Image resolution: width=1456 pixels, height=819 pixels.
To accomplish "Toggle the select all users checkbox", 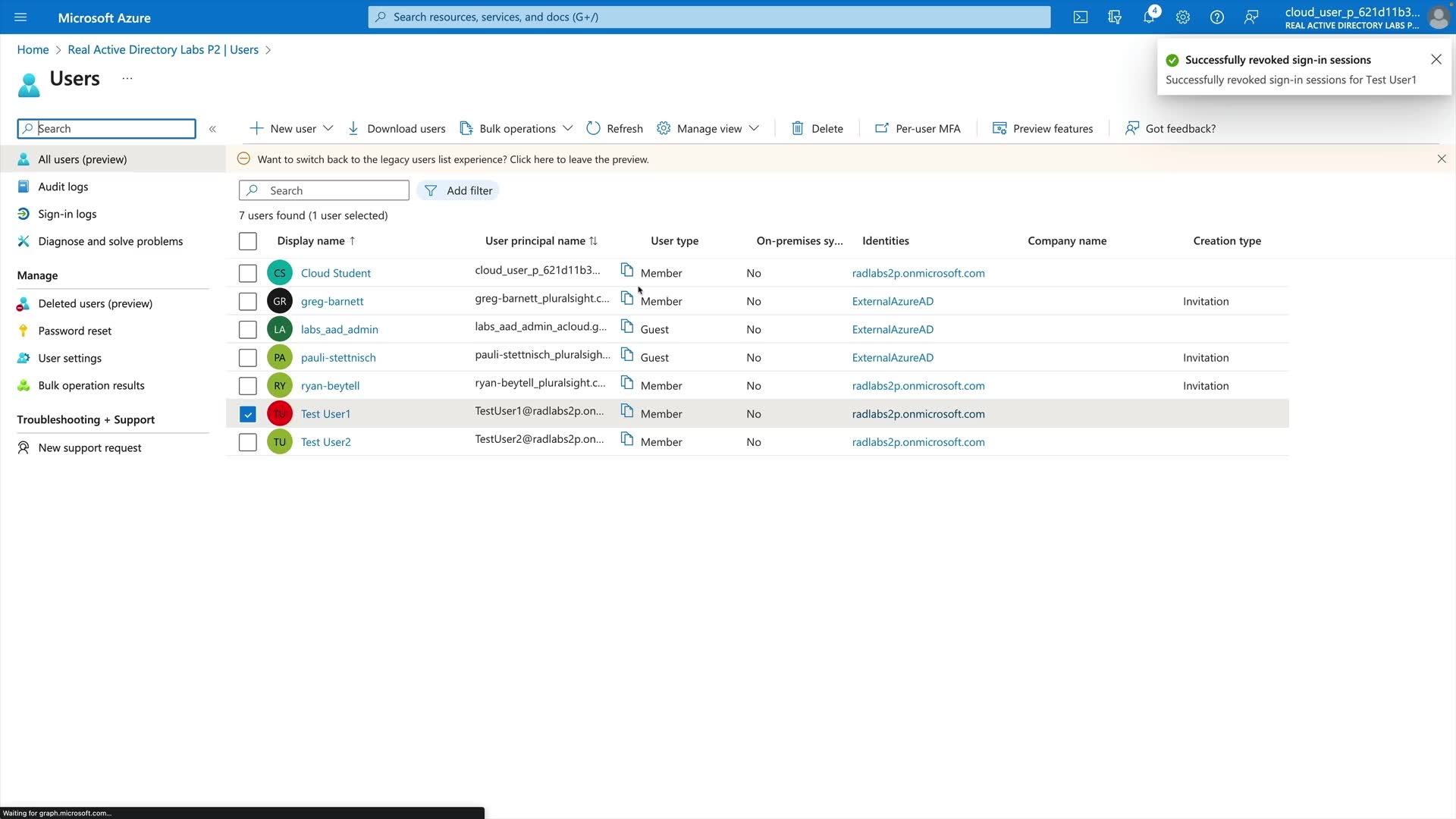I will tap(248, 241).
